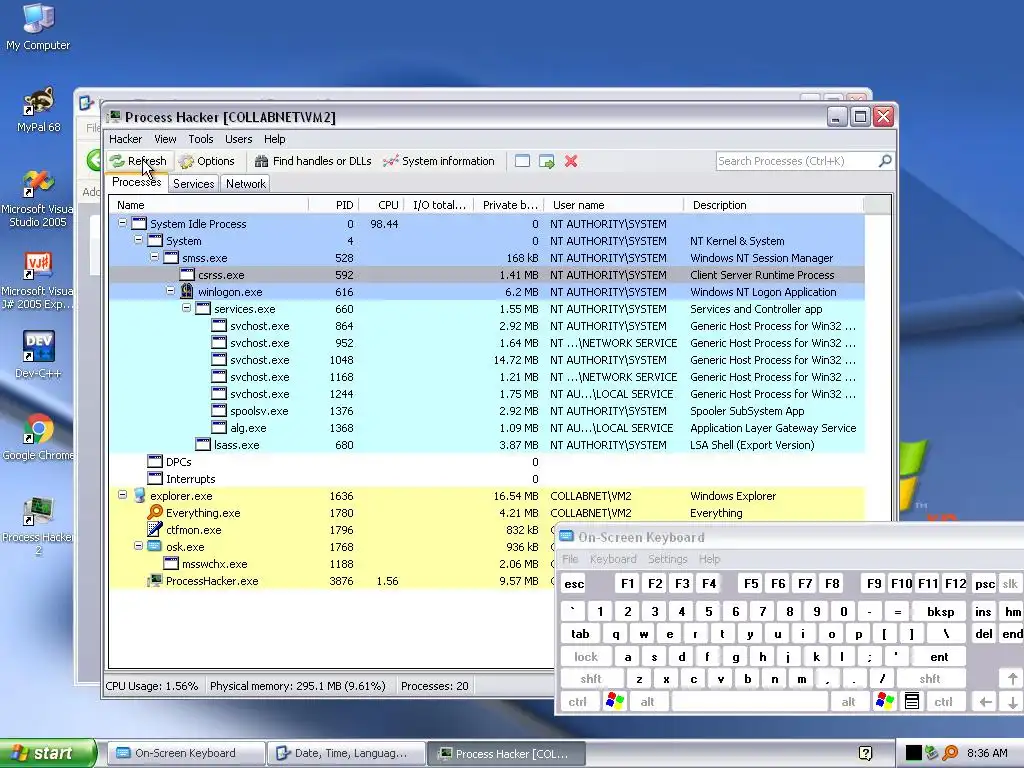
Task: Open the Settings menu in On-Screen Keyboard
Action: click(x=667, y=559)
